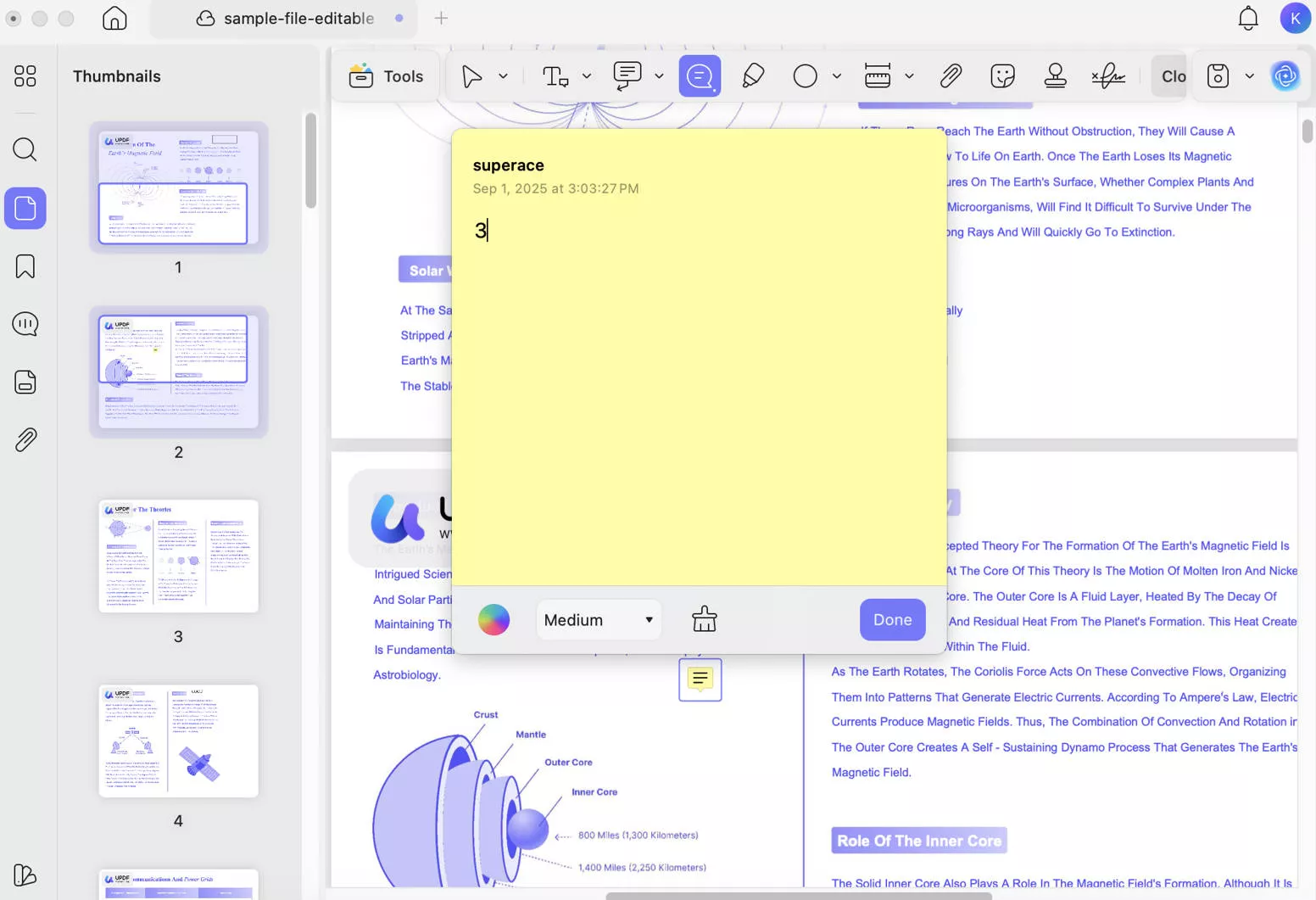This screenshot has width=1316, height=900.
Task: Select page 3 thumbnail
Action: click(178, 556)
